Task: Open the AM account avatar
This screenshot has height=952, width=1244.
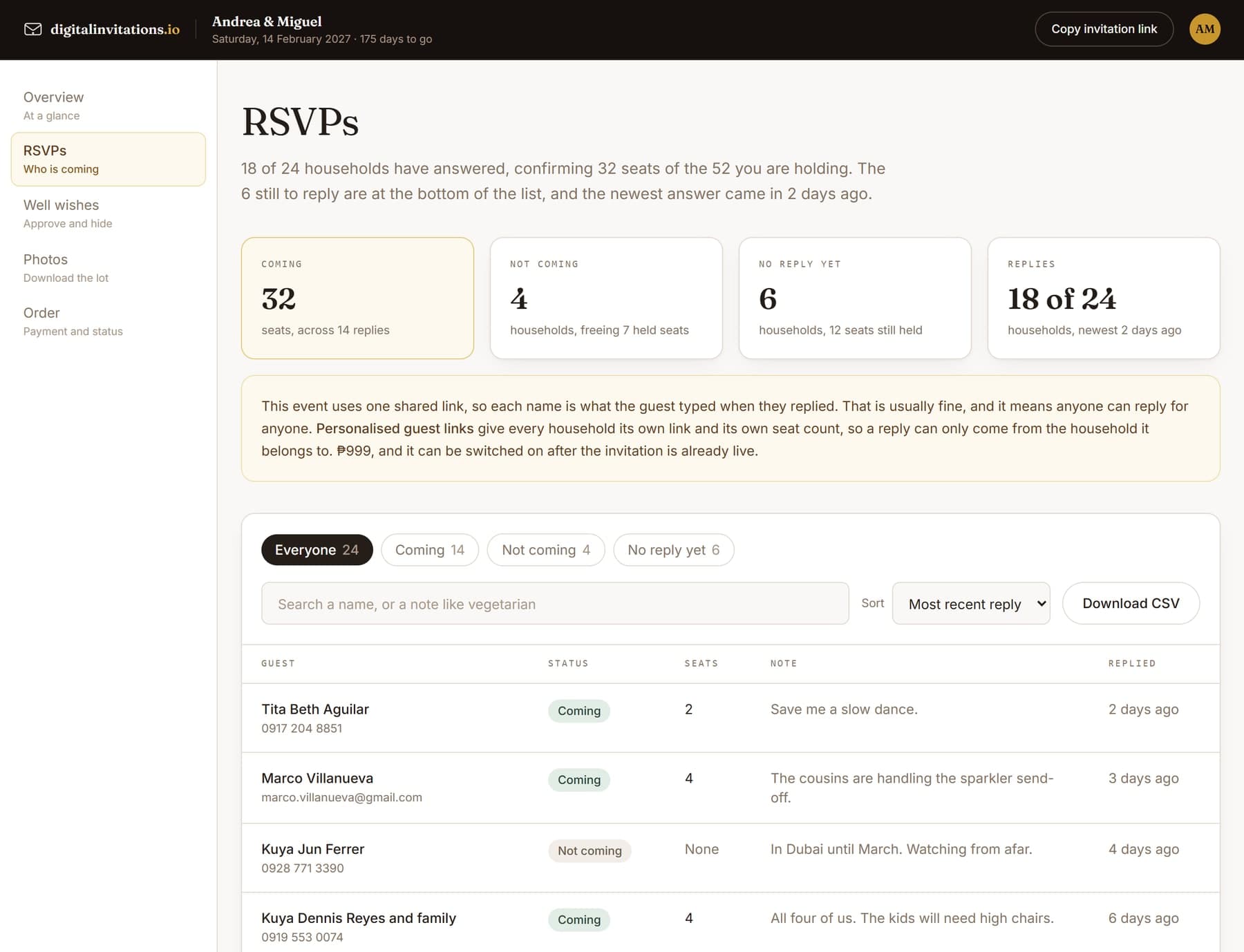Action: (x=1205, y=29)
